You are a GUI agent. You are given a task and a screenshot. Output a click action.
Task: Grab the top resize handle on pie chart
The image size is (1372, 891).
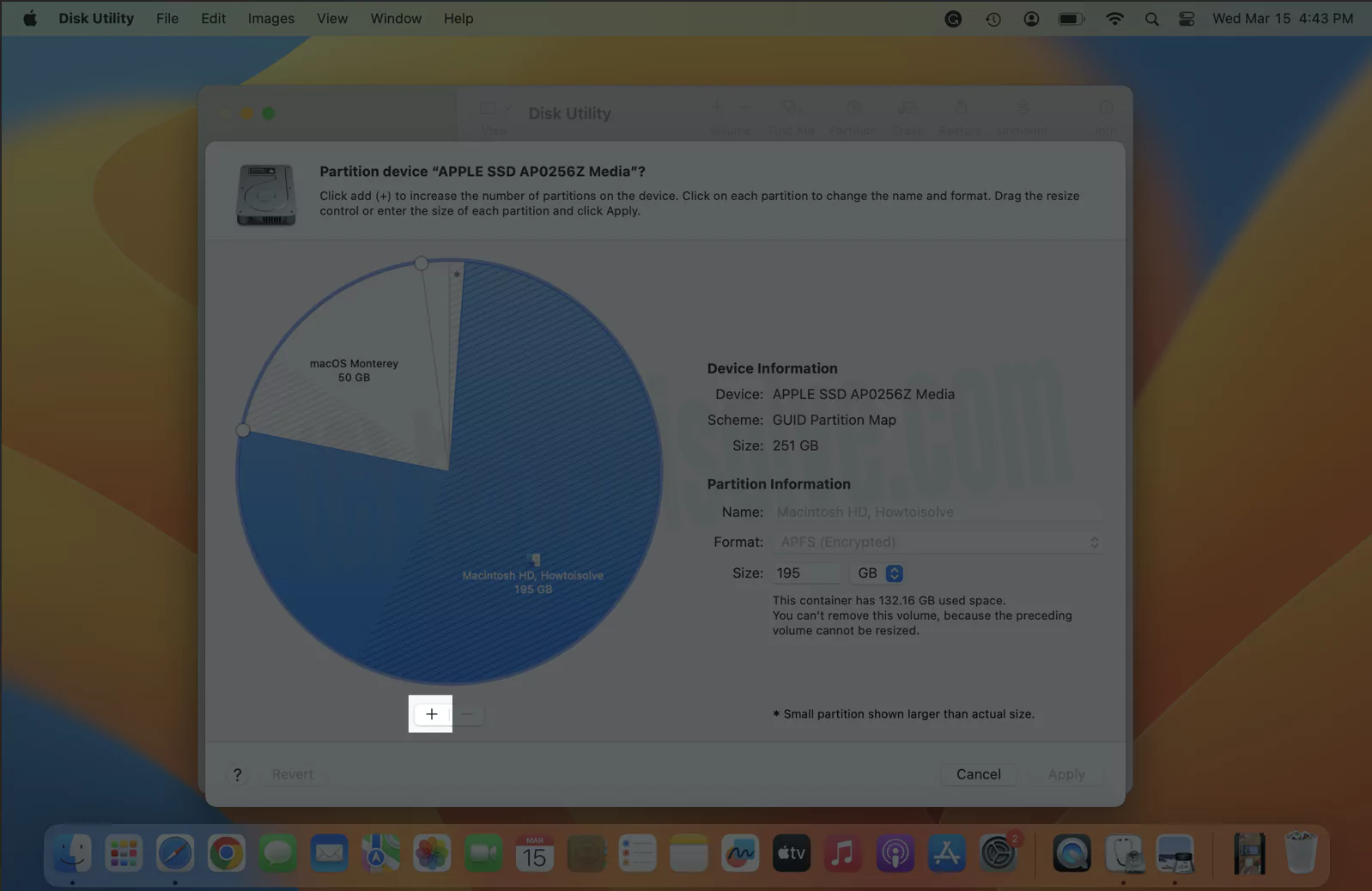(421, 263)
